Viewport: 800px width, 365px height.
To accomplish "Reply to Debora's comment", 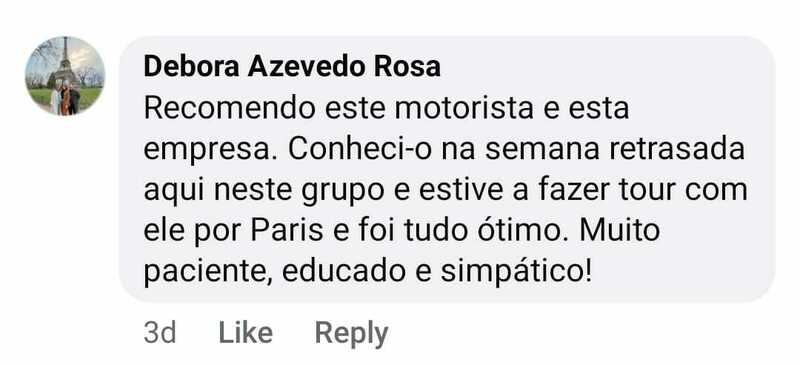I will pyautogui.click(x=352, y=334).
